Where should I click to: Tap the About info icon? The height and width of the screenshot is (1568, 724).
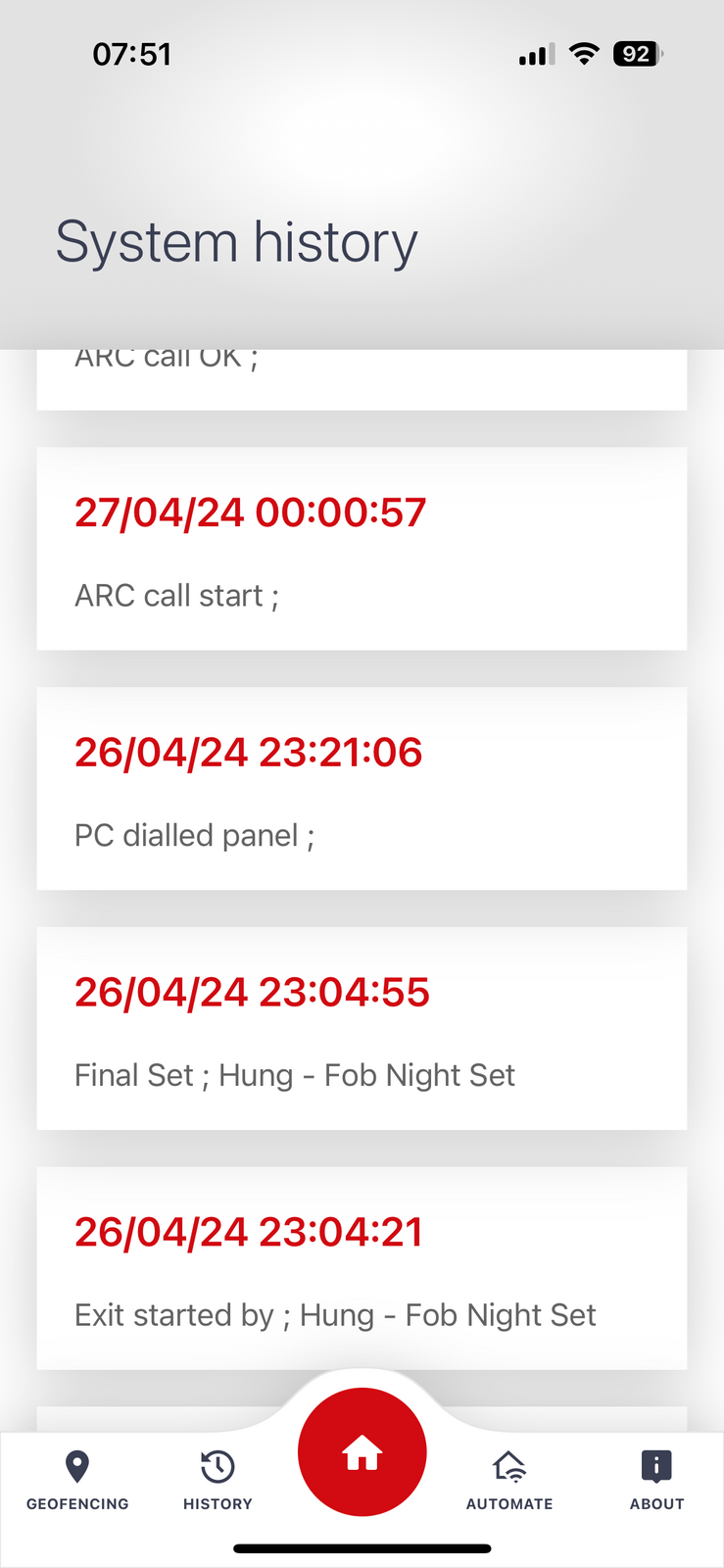pos(656,1466)
